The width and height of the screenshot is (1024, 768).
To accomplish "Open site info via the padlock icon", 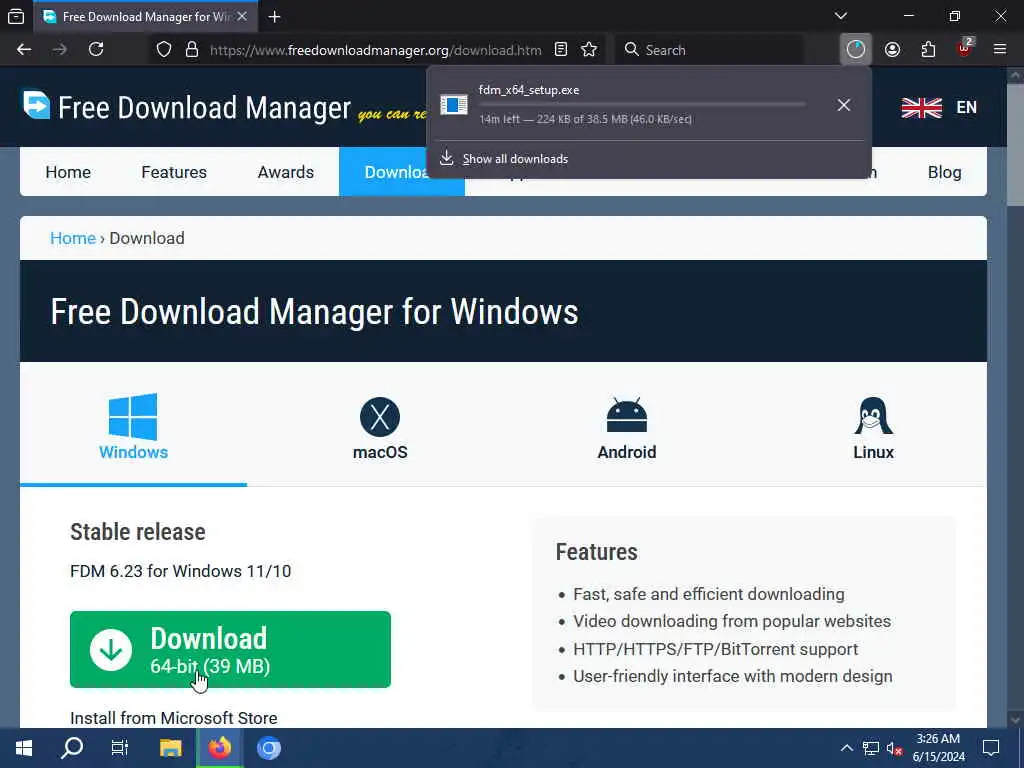I will coord(192,50).
